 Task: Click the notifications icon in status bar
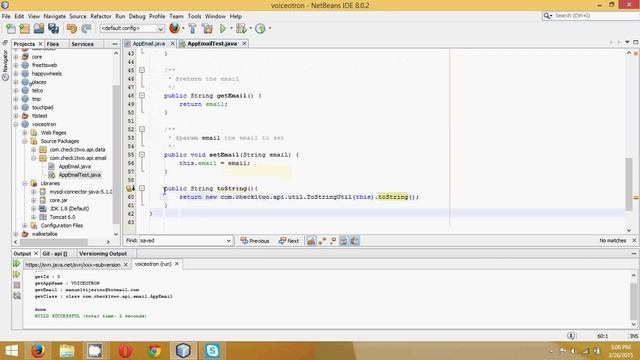571,336
